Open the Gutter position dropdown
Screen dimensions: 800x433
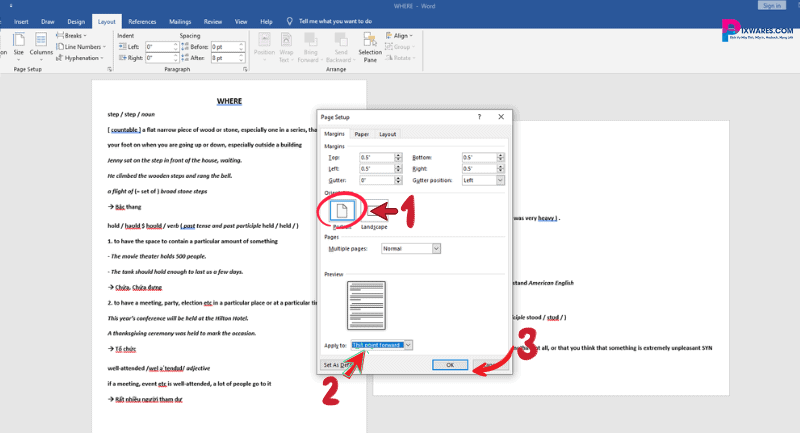point(485,180)
